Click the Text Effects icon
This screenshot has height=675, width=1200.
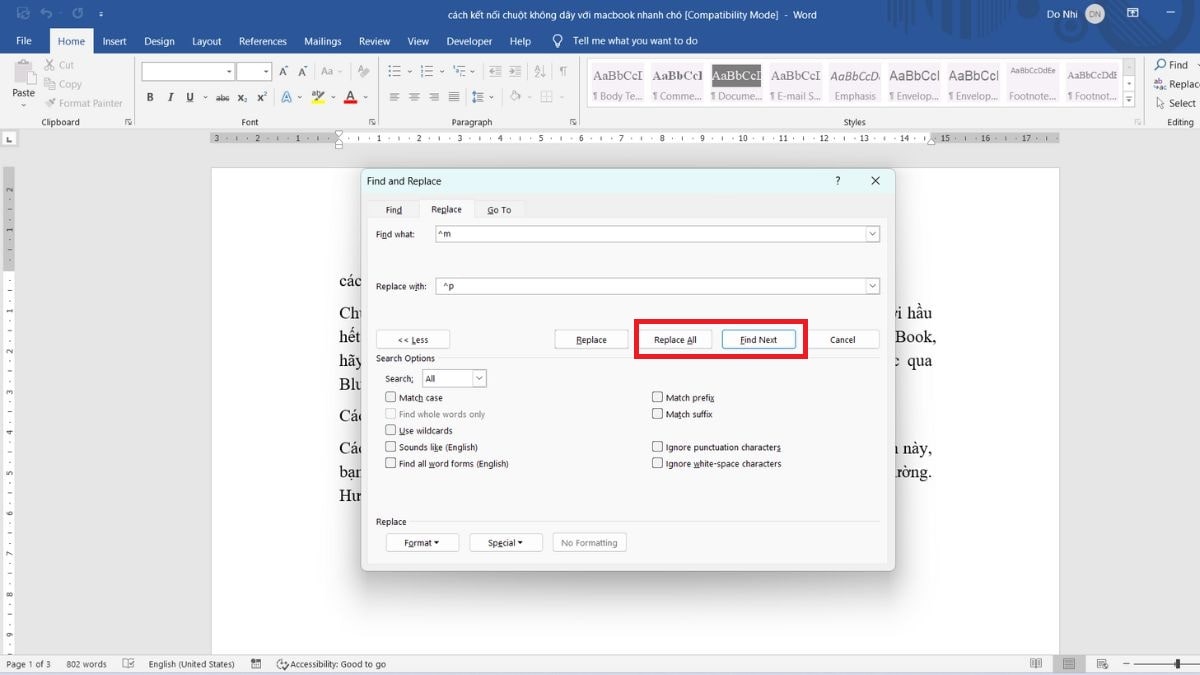click(286, 97)
